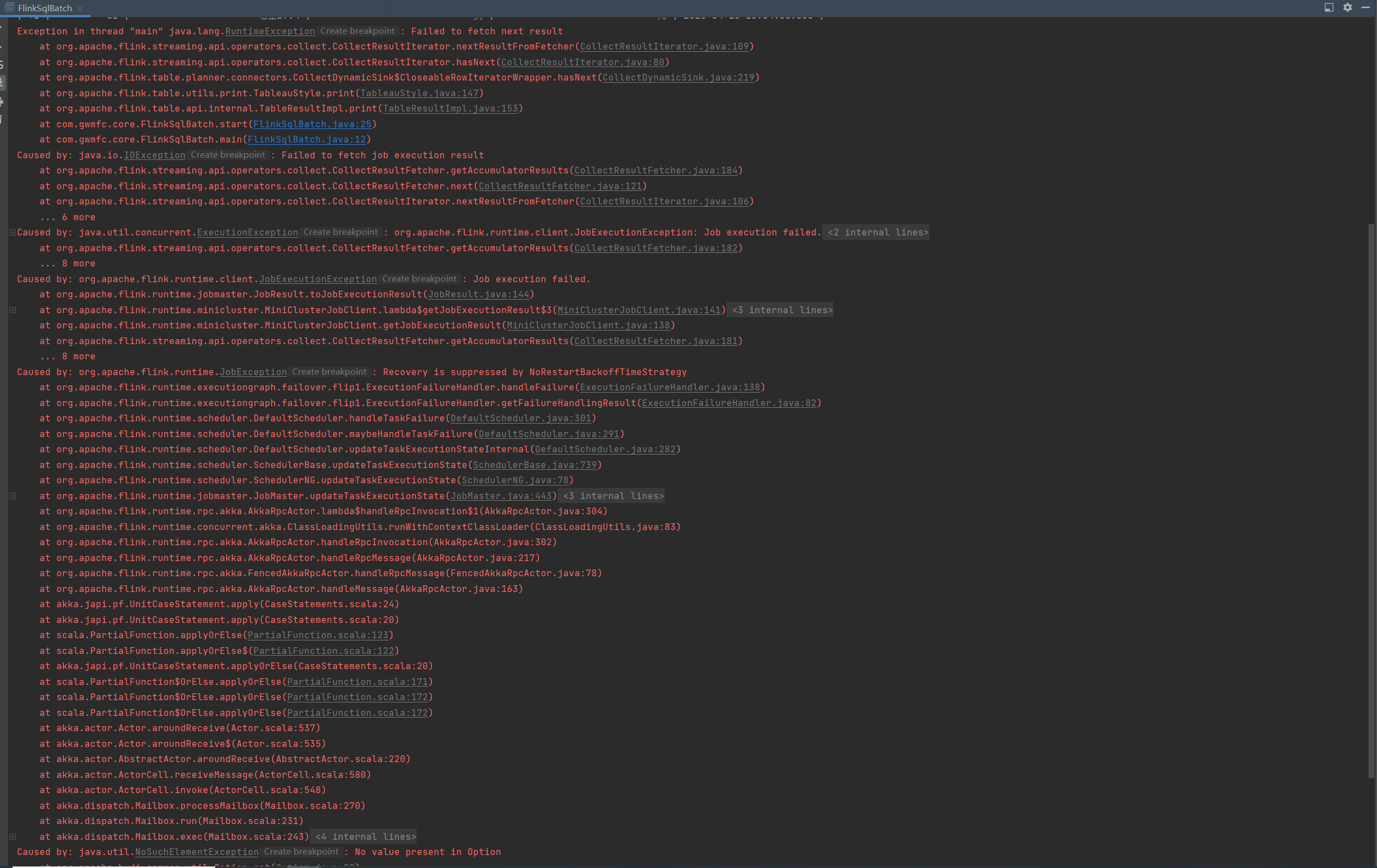Click the clear all trash icon
This screenshot has height=868, width=1377.
(x=2, y=119)
